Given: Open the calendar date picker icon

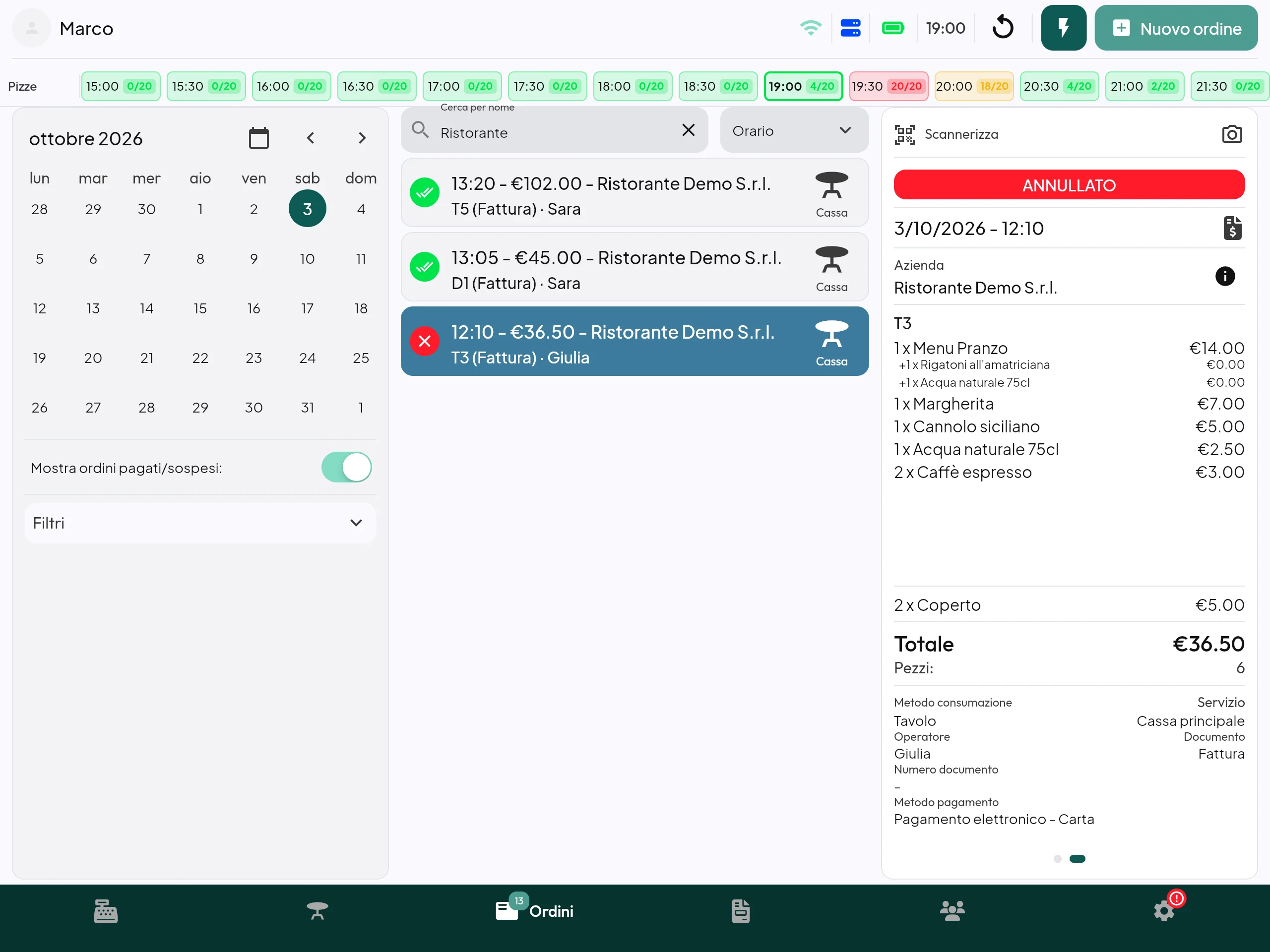Looking at the screenshot, I should [258, 138].
